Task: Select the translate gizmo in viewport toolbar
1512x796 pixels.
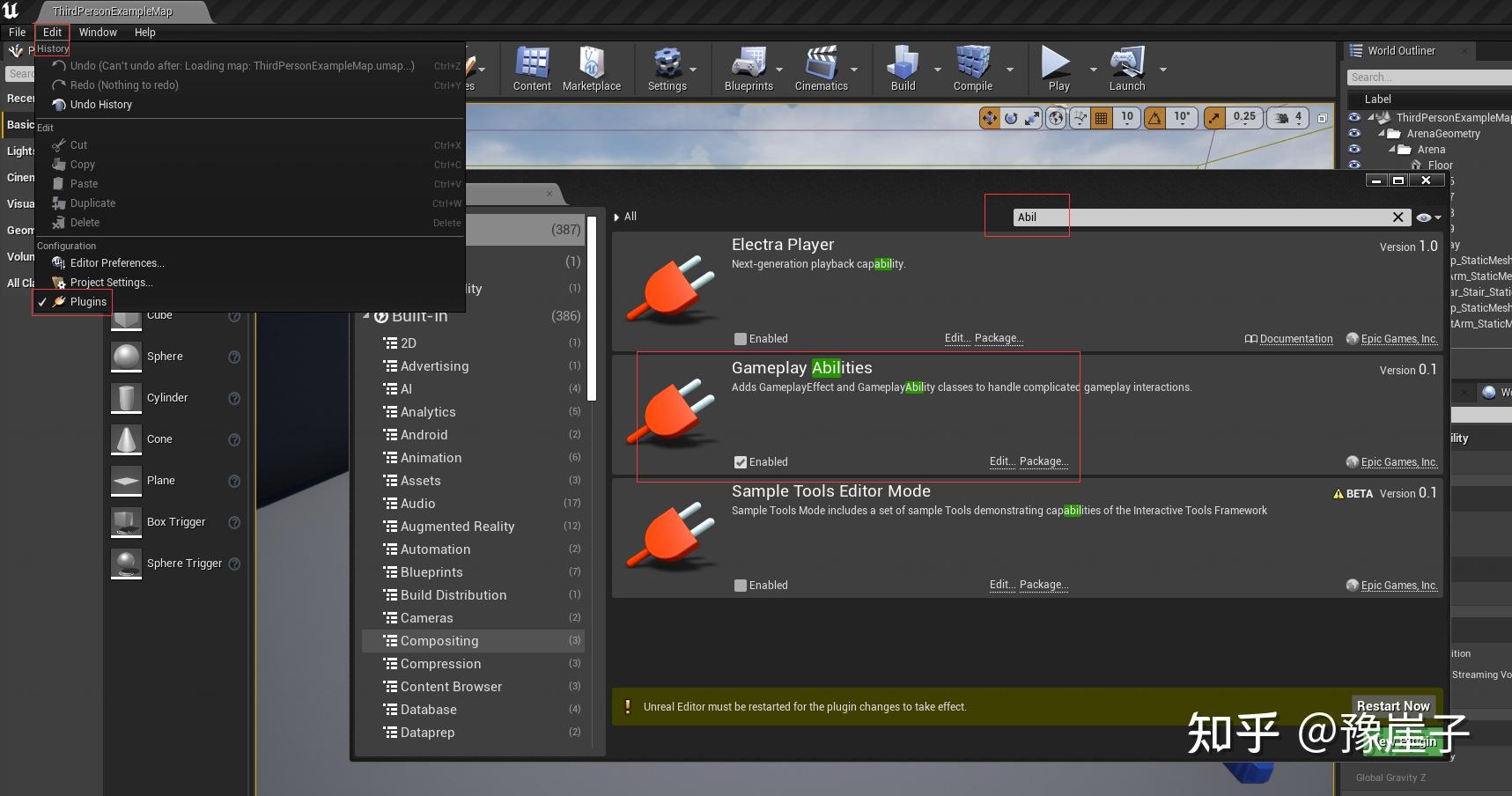Action: [x=990, y=118]
